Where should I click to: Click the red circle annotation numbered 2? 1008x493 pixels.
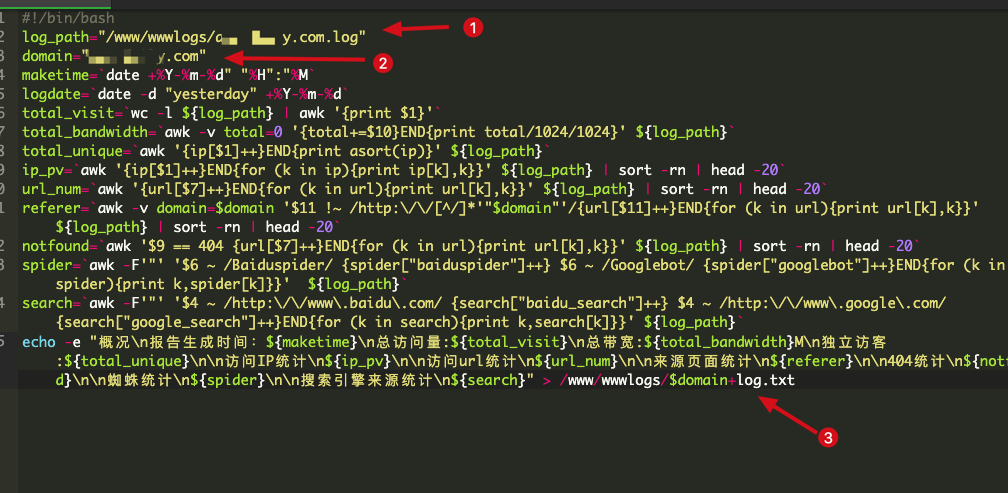[x=380, y=62]
